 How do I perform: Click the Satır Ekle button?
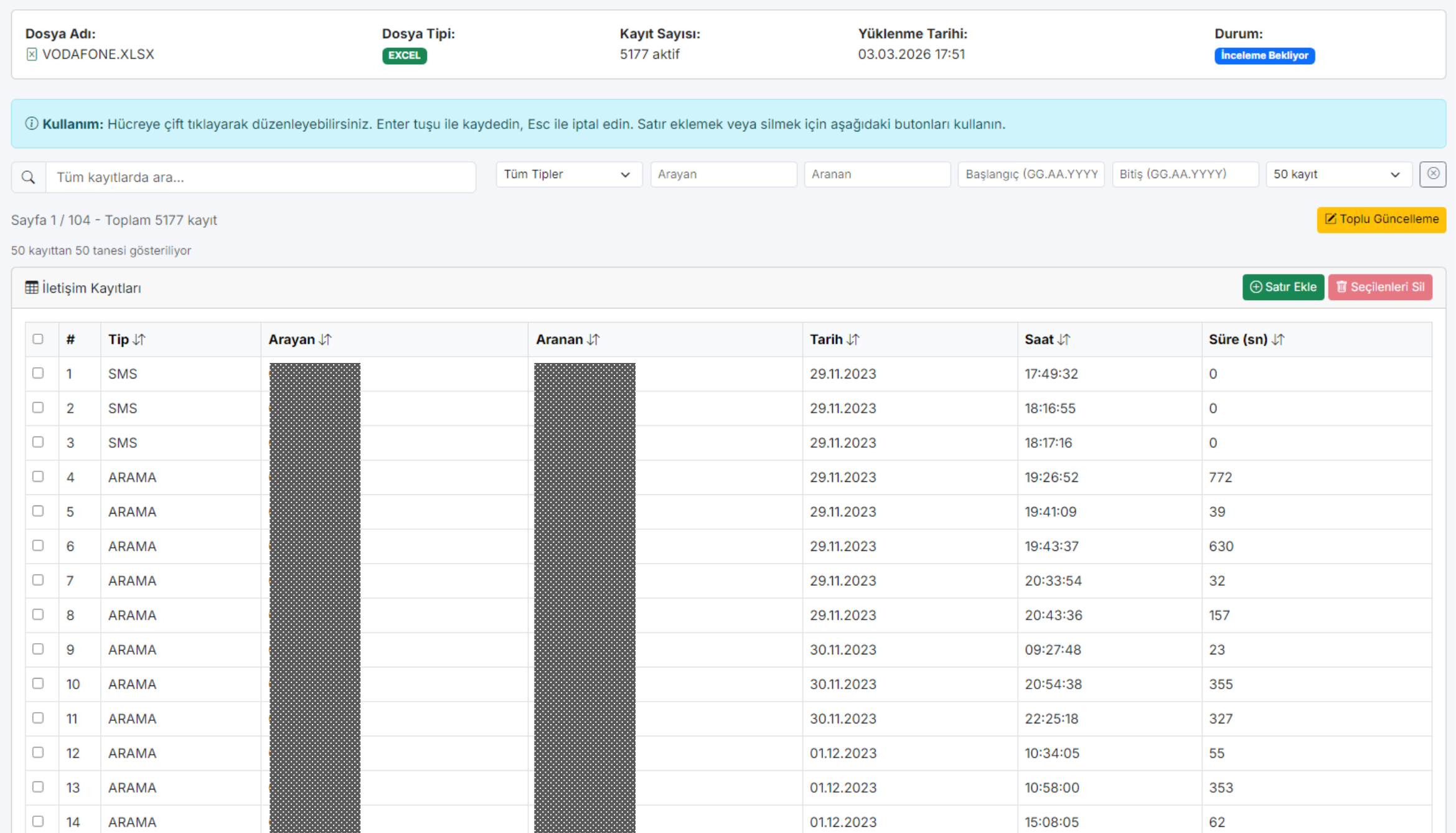coord(1283,287)
